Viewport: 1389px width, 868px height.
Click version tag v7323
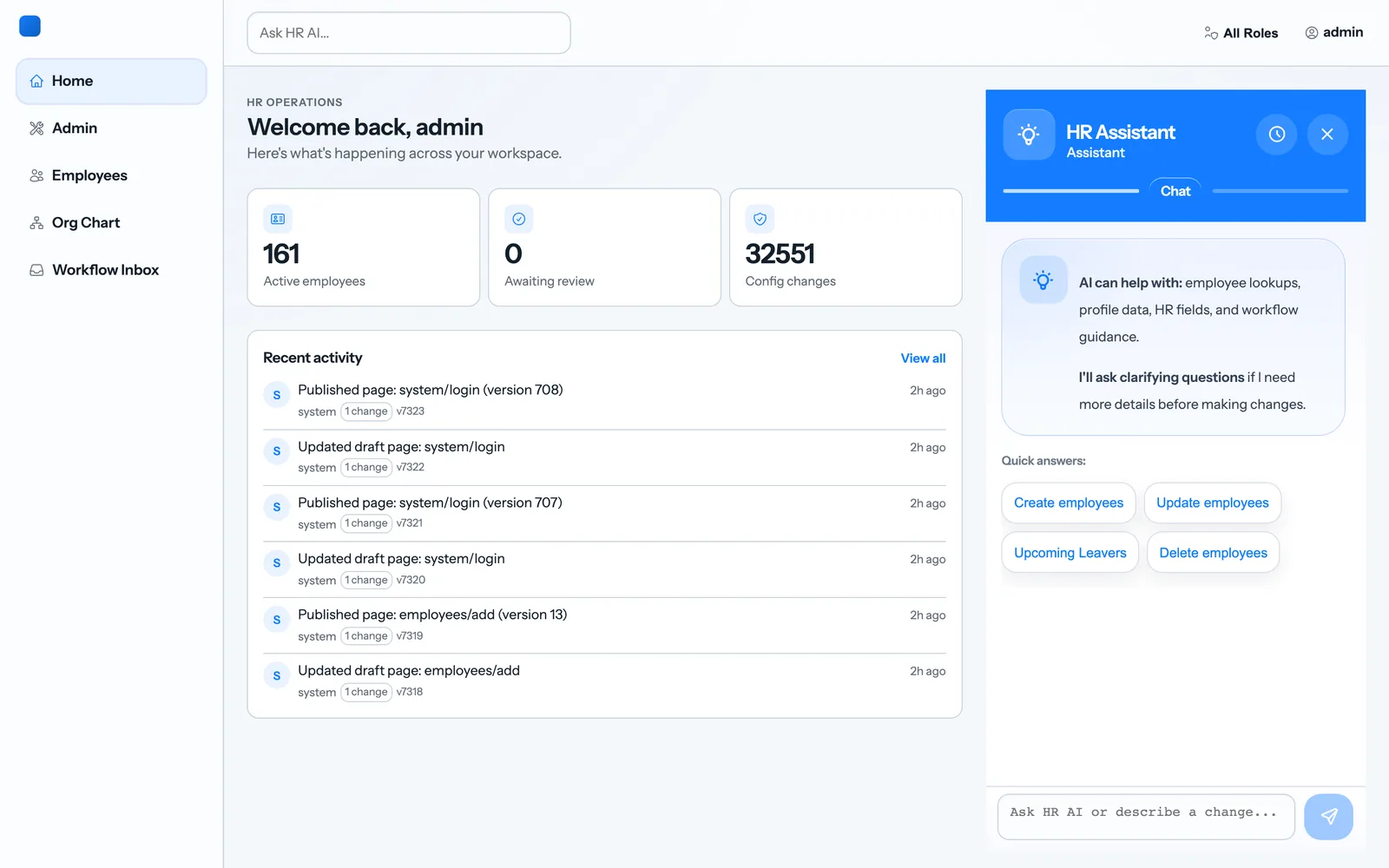coord(411,411)
